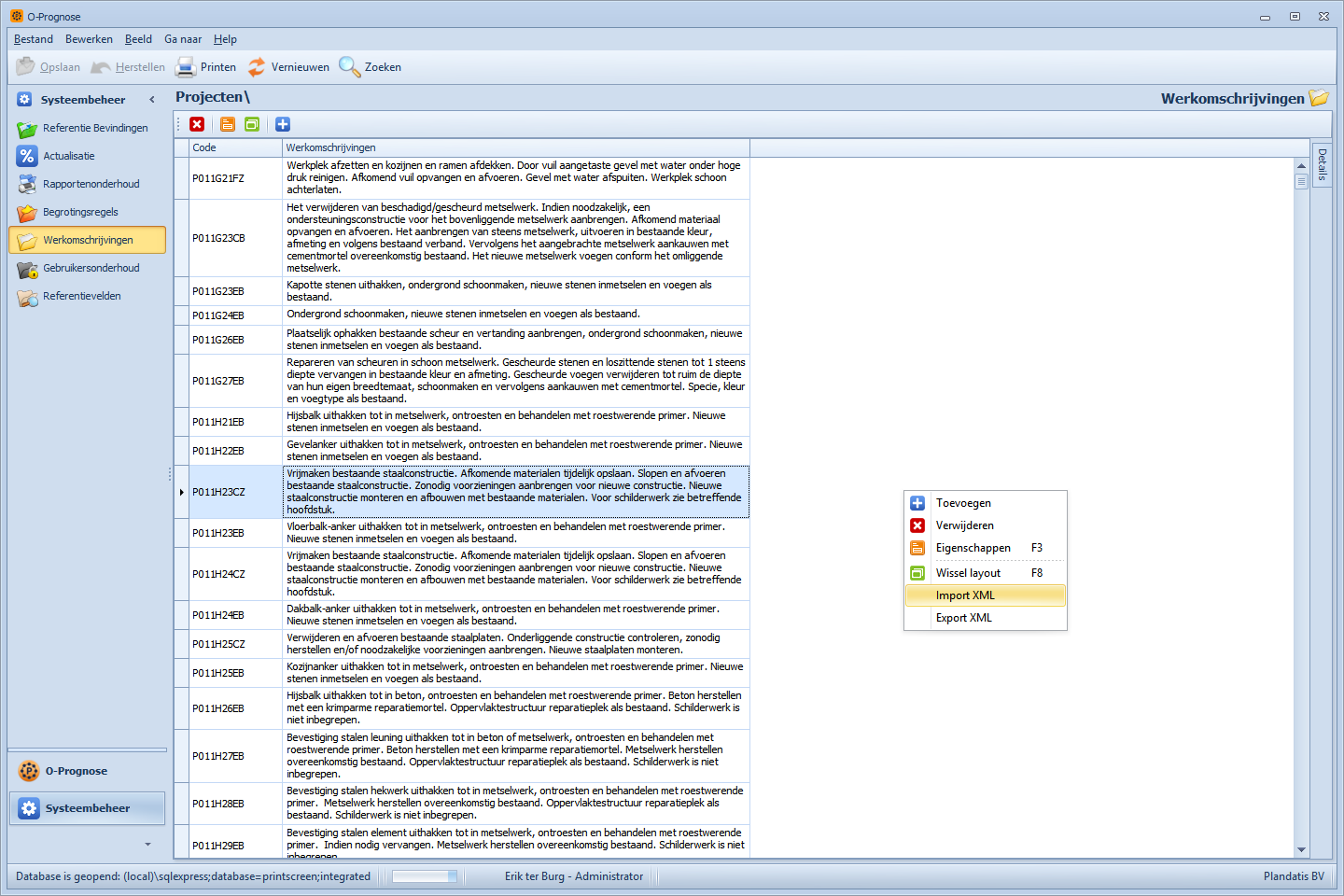
Task: Click the Herstellen undo icon
Action: point(101,67)
